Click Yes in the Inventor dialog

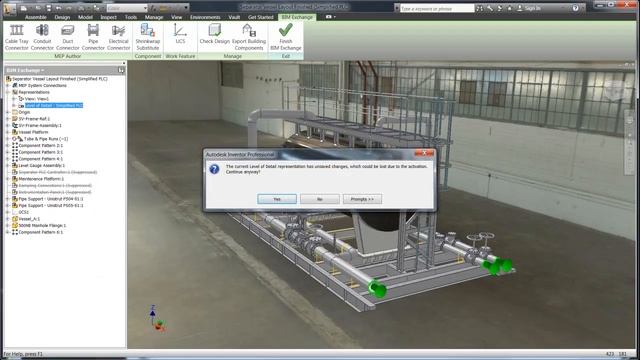tap(277, 199)
